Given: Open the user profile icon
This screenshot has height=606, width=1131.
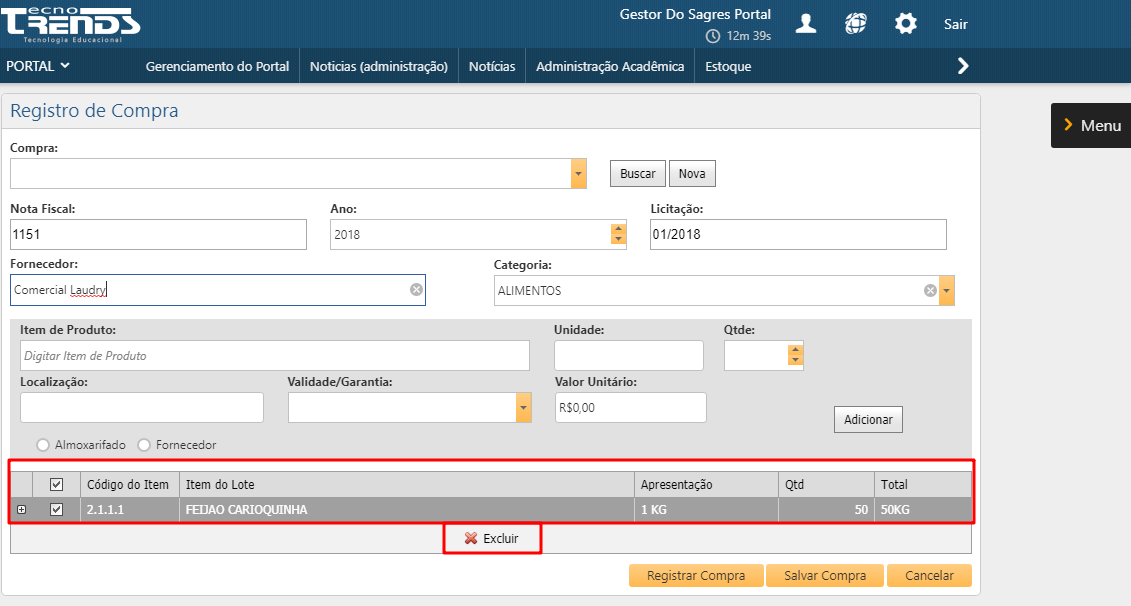Looking at the screenshot, I should tap(805, 24).
